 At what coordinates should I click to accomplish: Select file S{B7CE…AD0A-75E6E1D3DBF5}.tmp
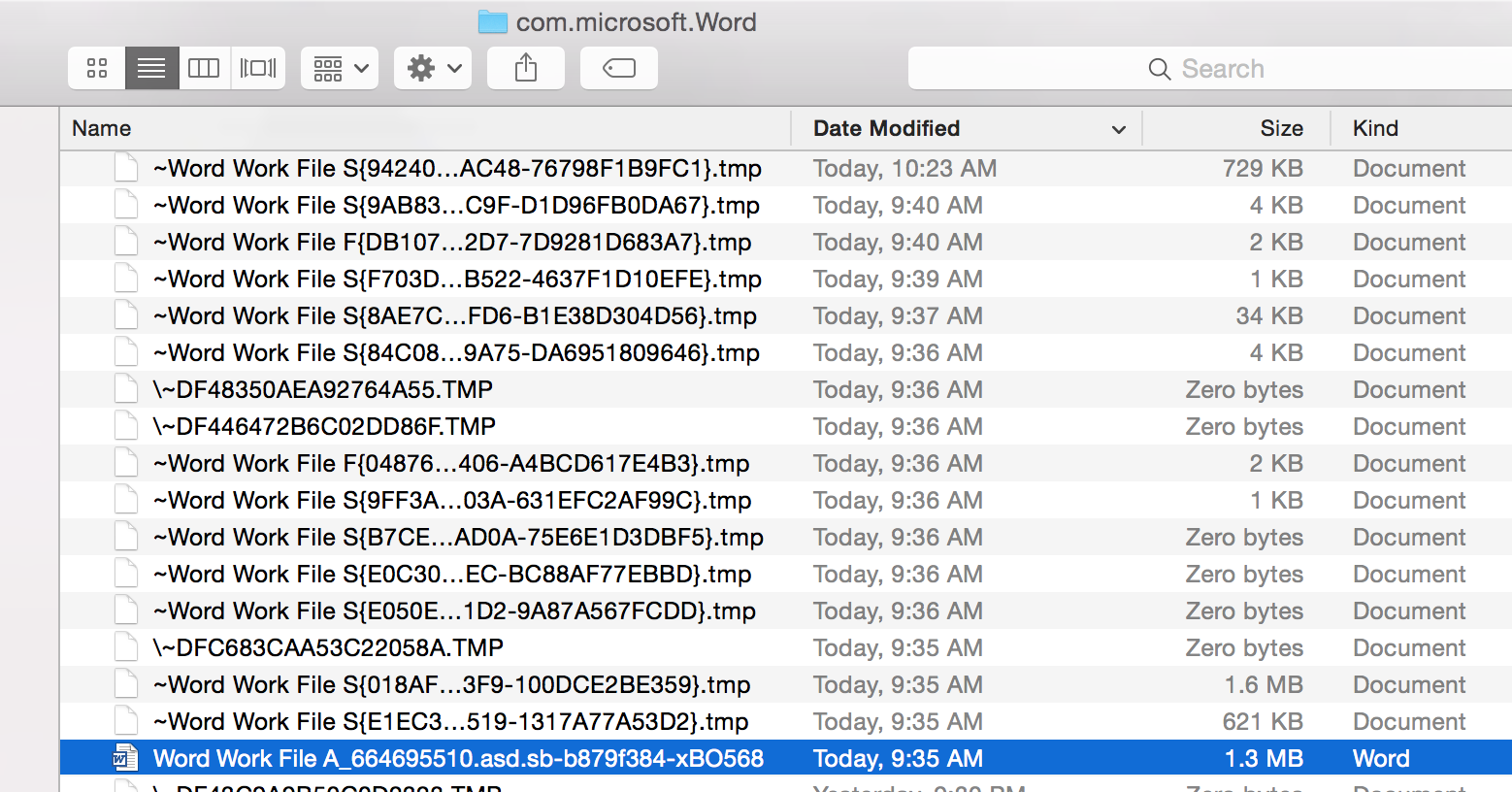458,538
